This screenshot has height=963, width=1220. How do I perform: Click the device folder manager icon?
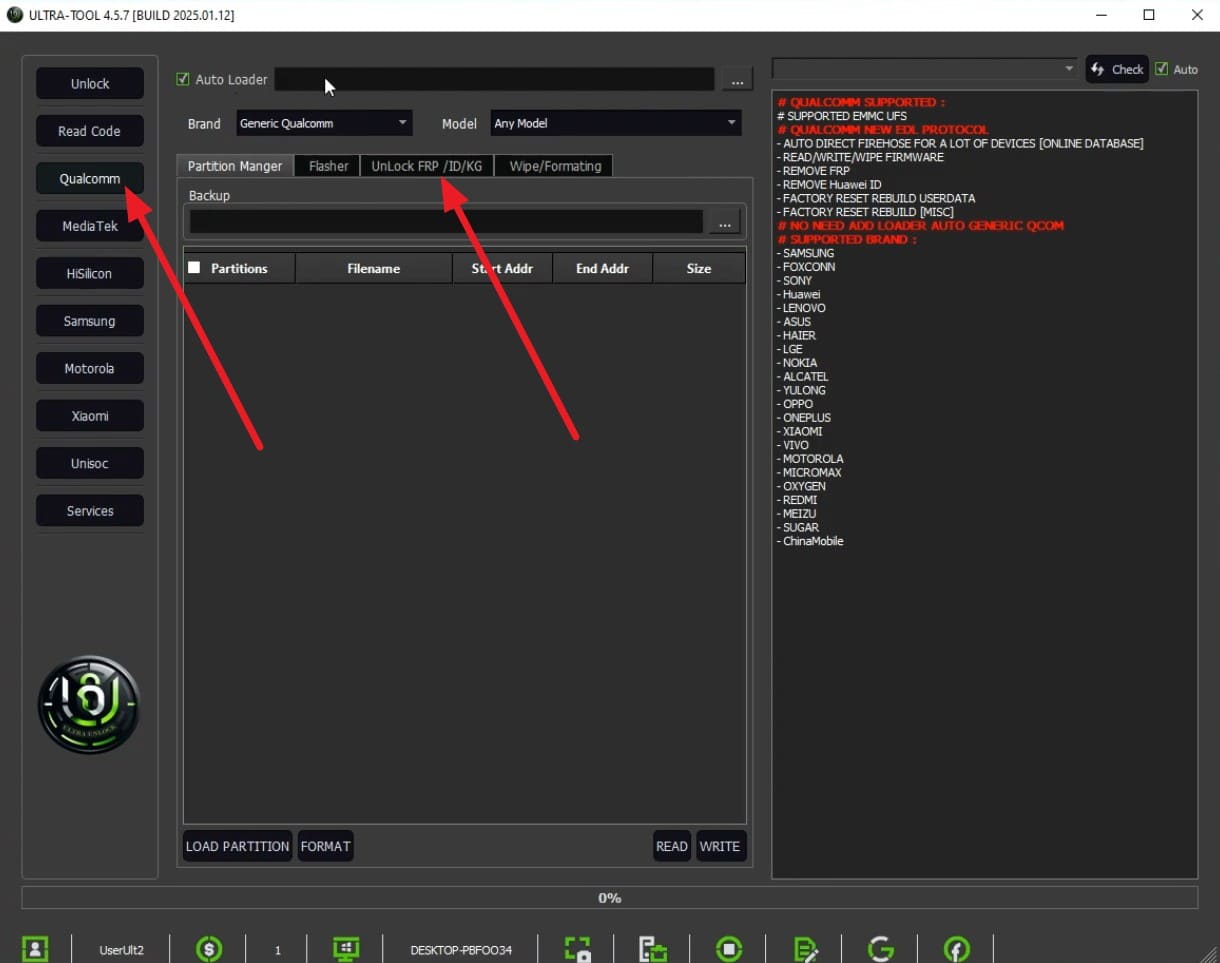(653, 949)
